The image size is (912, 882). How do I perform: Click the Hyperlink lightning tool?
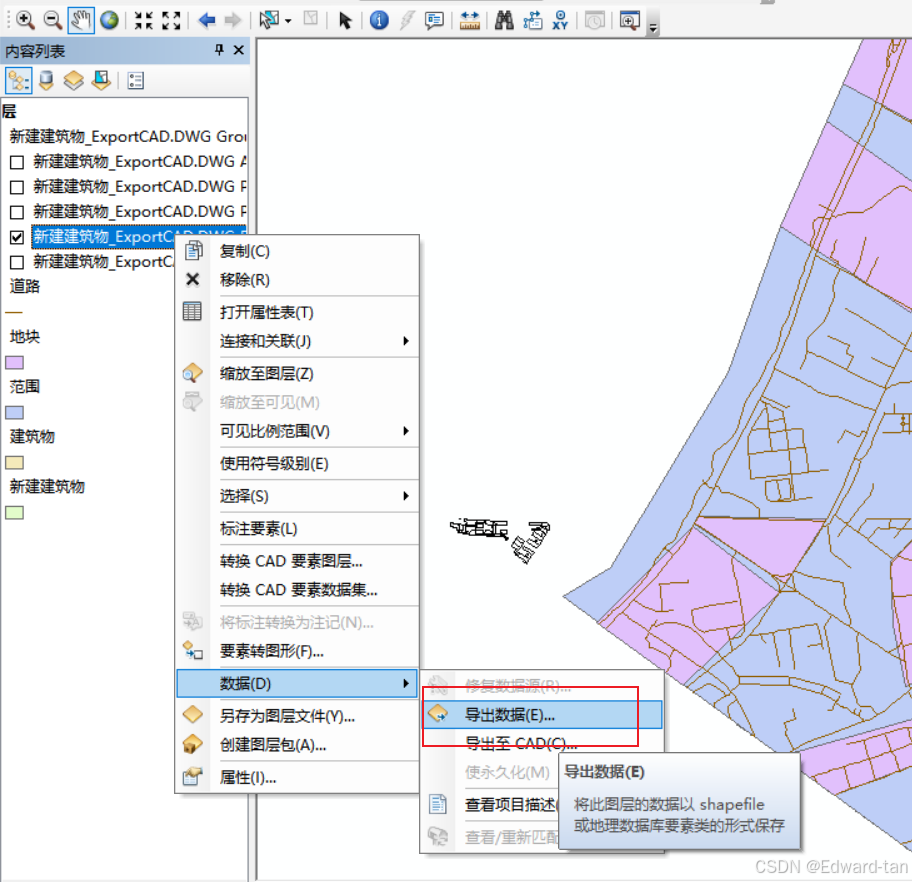[407, 21]
